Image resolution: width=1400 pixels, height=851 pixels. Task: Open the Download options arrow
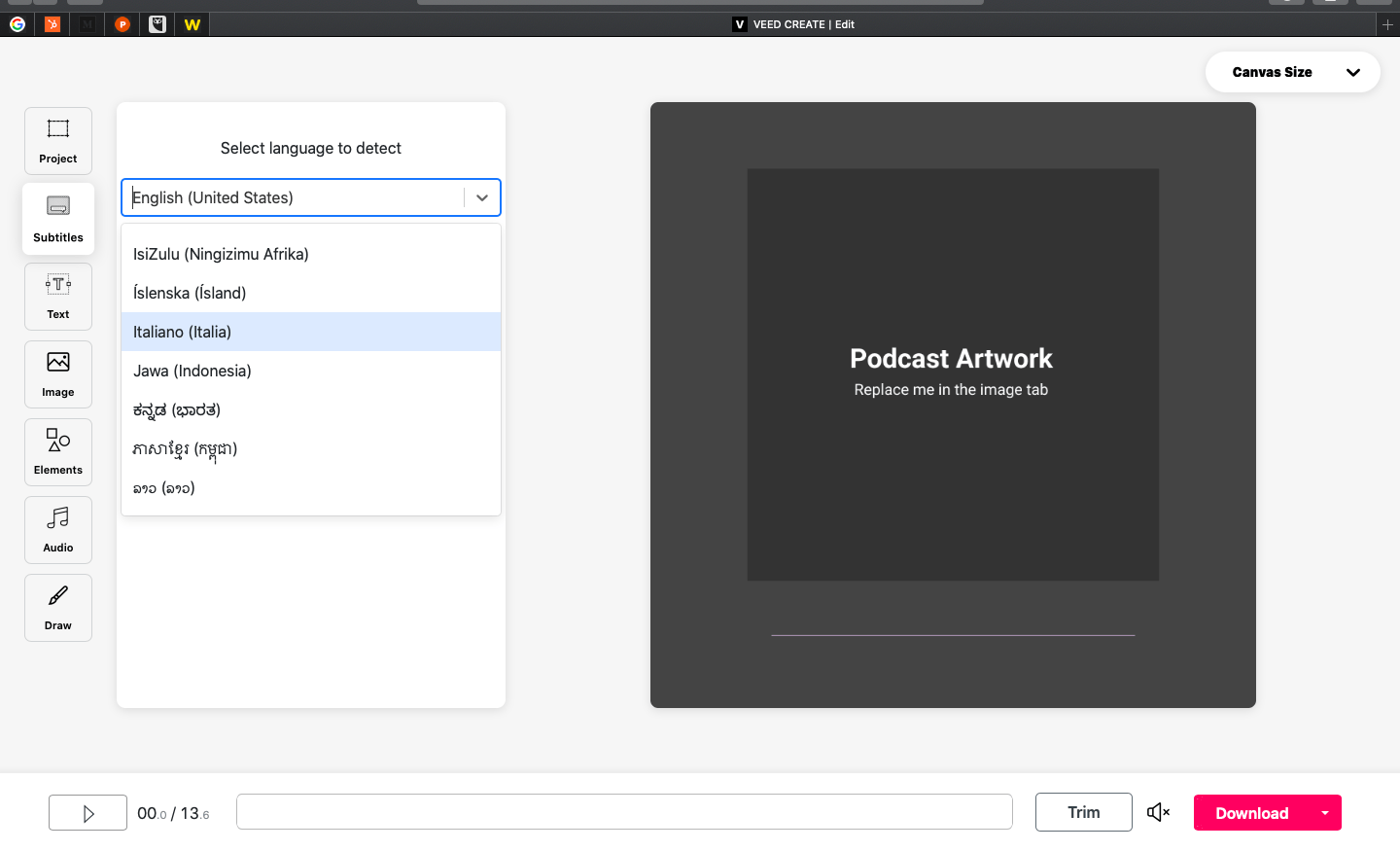point(1324,813)
